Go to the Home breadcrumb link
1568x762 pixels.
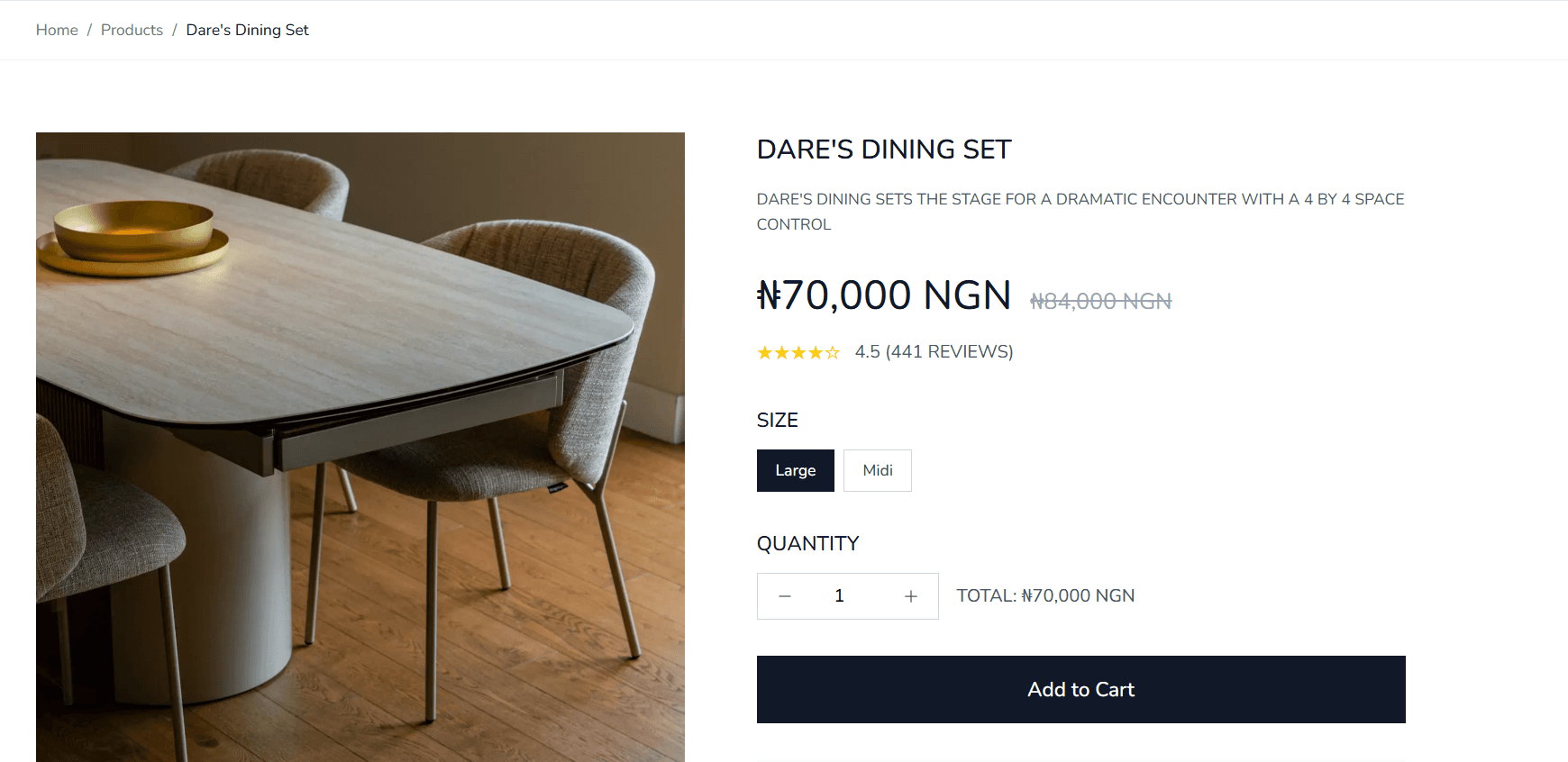tap(57, 30)
